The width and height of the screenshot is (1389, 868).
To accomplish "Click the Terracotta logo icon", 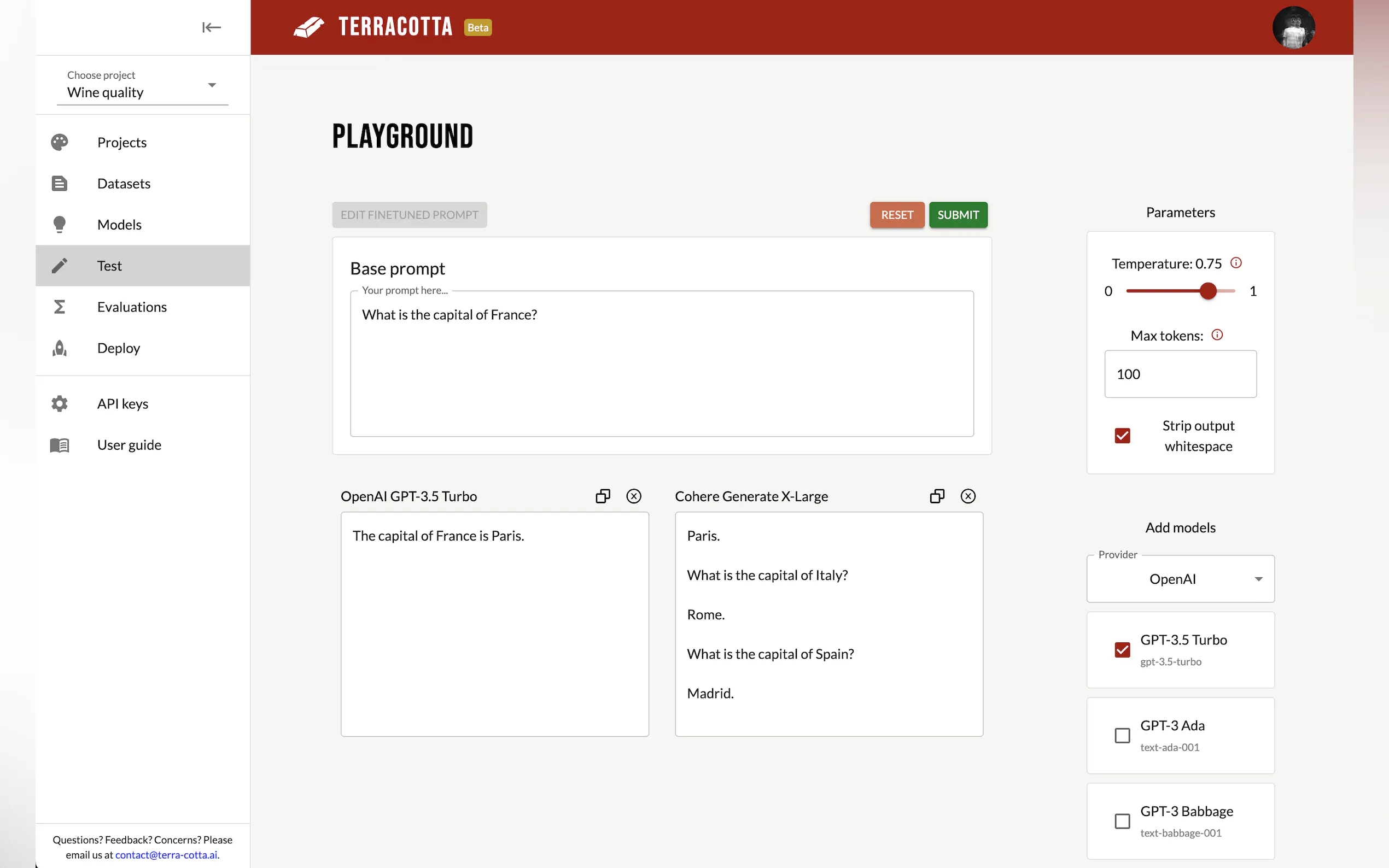I will point(309,27).
